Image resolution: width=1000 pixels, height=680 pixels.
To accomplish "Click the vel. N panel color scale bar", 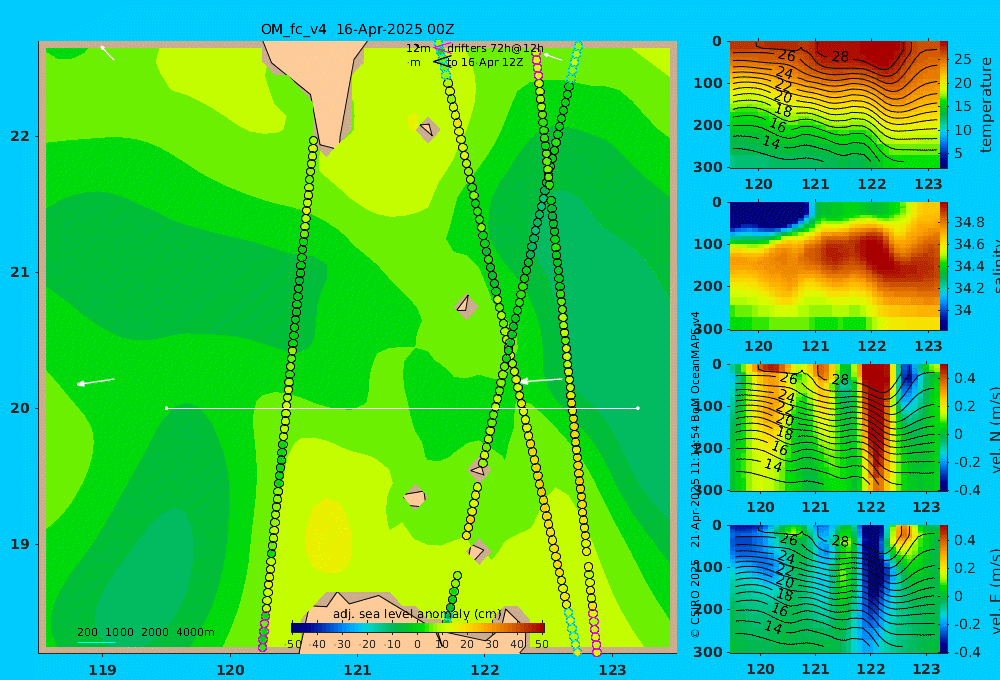I will 943,427.
